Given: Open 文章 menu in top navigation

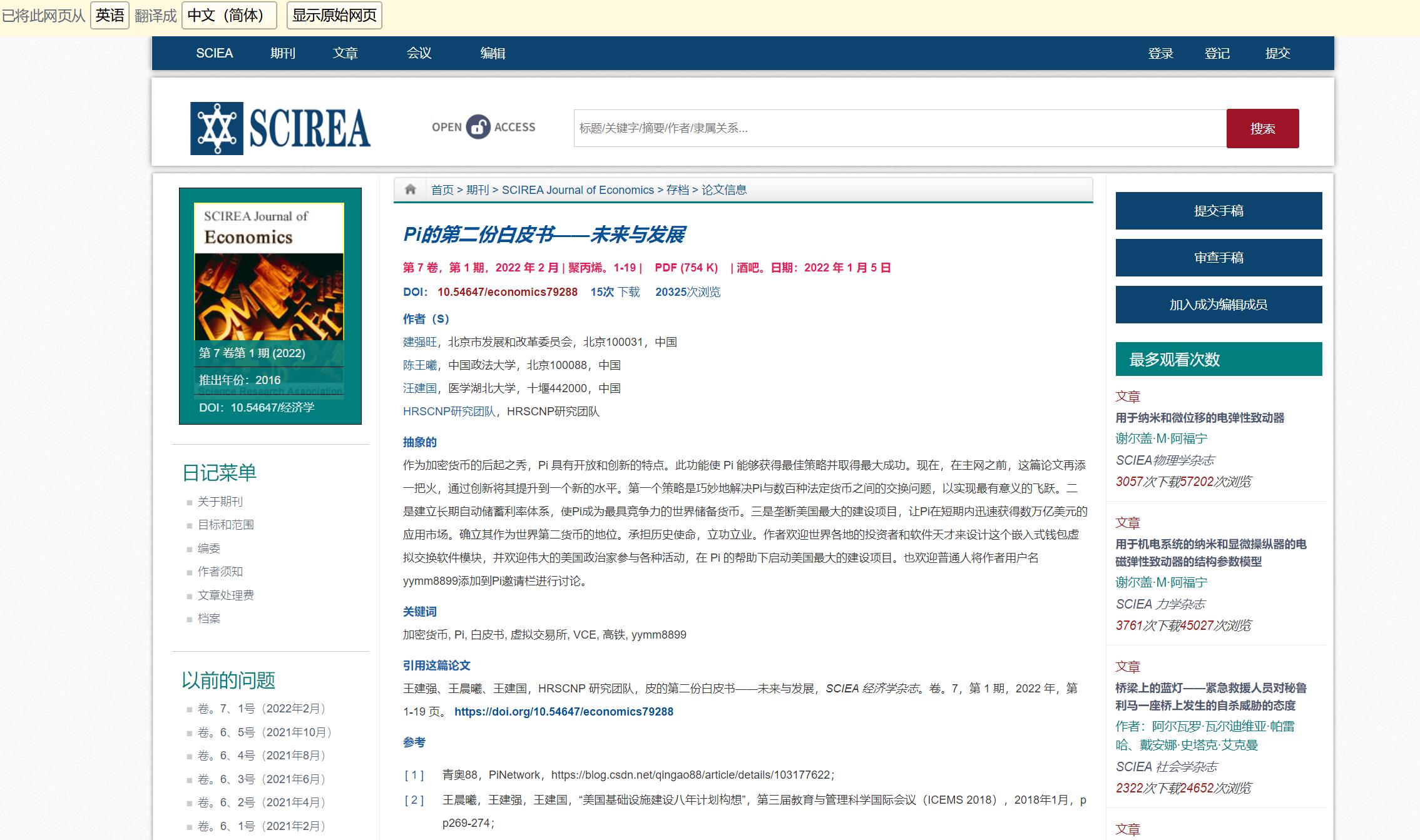Looking at the screenshot, I should [345, 53].
